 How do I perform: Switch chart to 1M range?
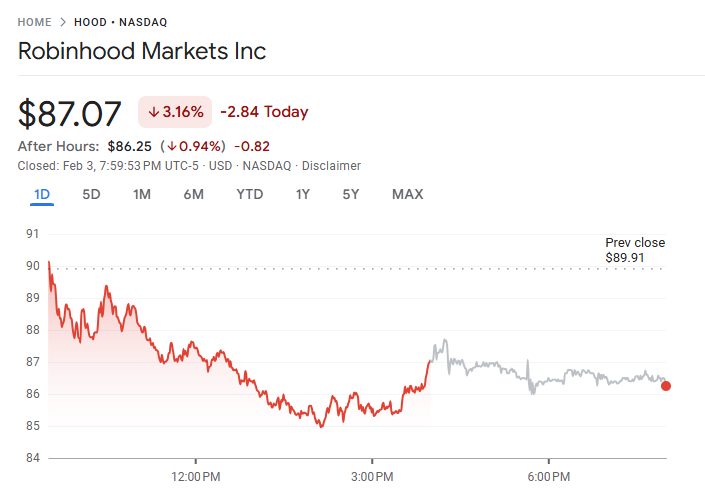(x=142, y=194)
